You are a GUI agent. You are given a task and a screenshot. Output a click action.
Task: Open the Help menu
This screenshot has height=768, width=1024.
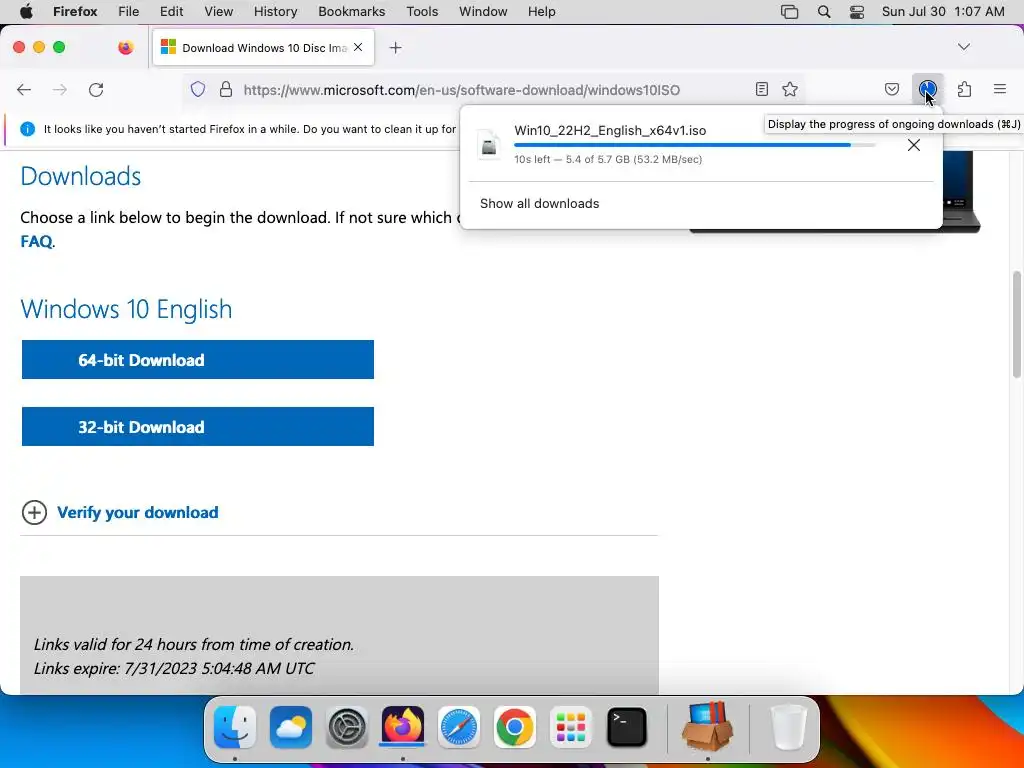(x=541, y=12)
